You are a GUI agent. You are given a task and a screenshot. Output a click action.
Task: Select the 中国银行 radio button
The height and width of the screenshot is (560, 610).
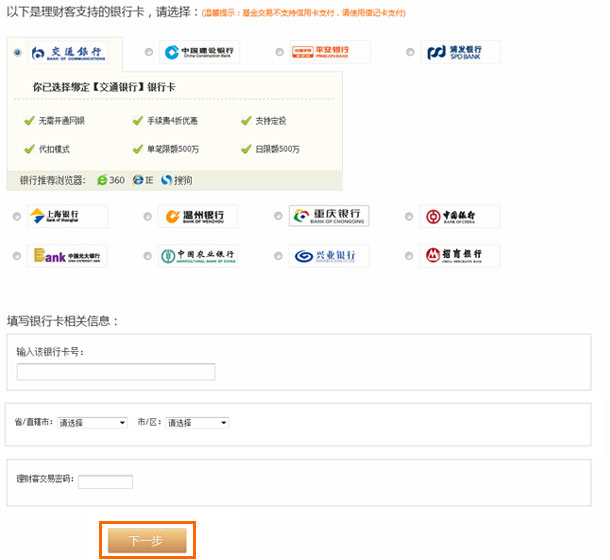click(x=409, y=216)
